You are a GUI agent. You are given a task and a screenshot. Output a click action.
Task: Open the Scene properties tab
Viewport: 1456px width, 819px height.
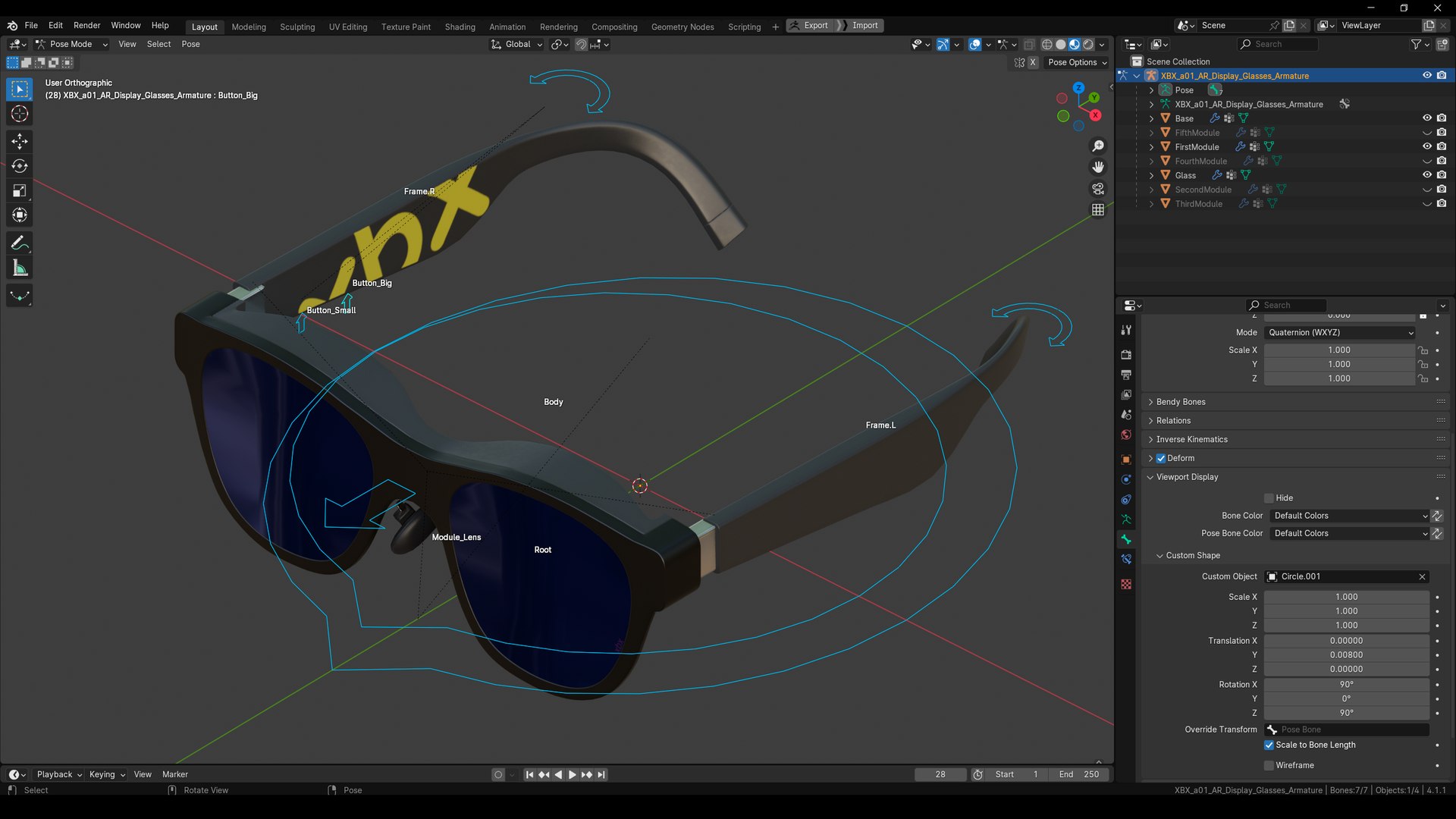coord(1126,415)
